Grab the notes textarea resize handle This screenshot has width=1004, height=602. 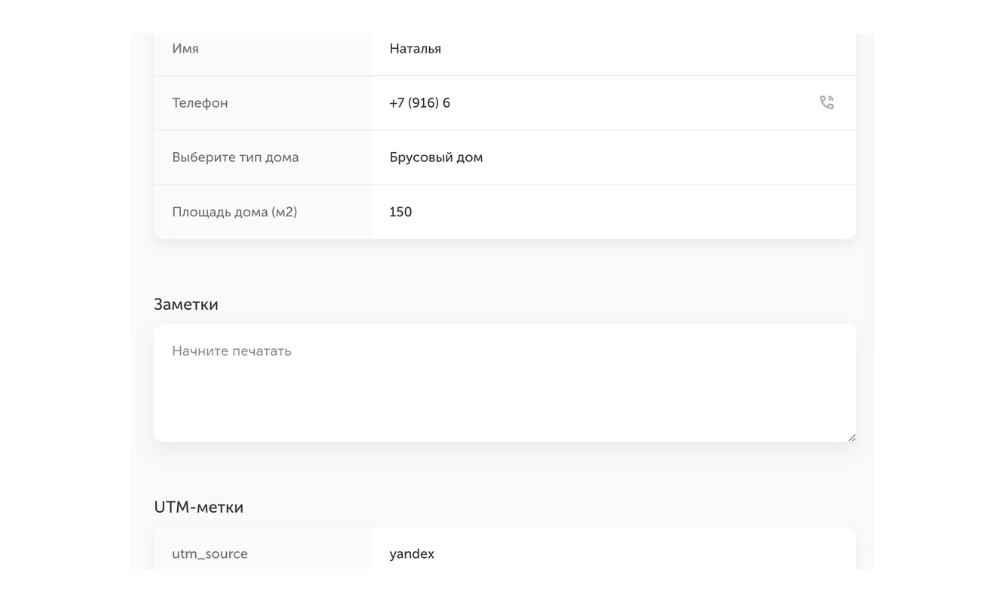pyautogui.click(x=852, y=437)
